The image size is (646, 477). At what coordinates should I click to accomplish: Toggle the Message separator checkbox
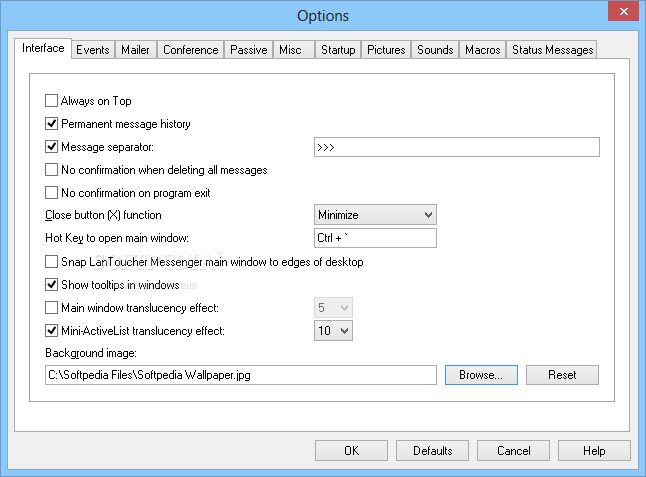coord(52,147)
